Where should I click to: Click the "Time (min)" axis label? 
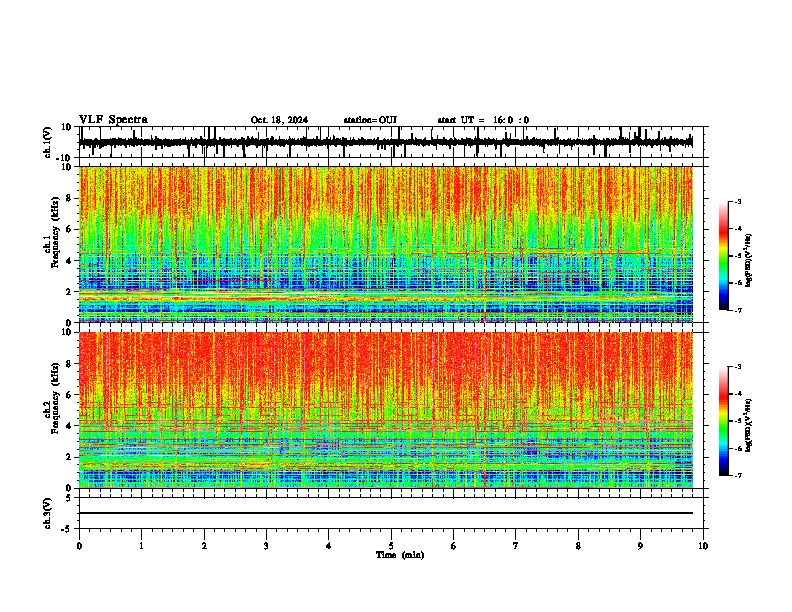[x=400, y=555]
